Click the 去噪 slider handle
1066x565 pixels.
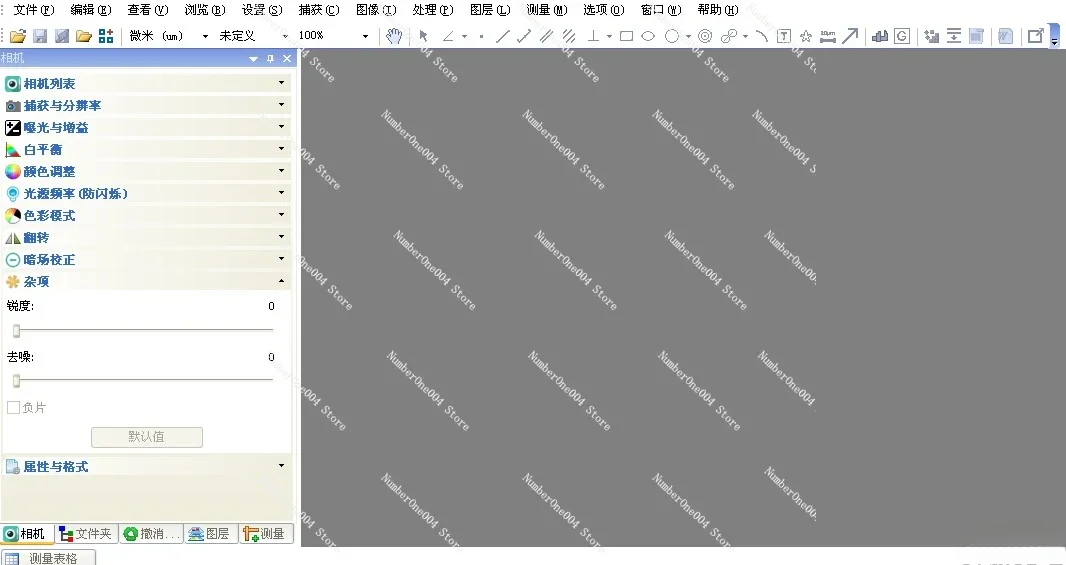pyautogui.click(x=16, y=381)
